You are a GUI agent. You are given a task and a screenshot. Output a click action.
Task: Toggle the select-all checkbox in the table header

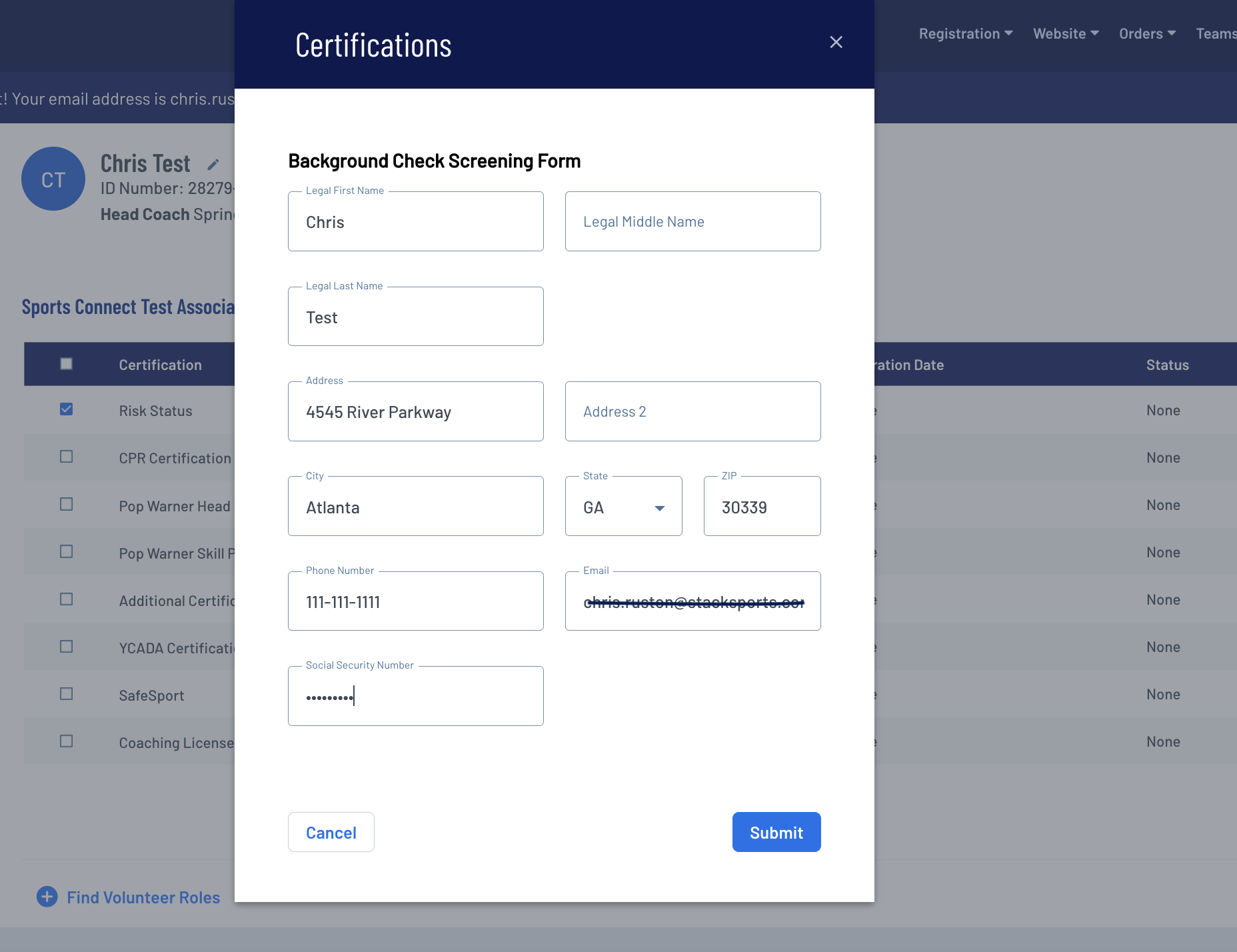pyautogui.click(x=66, y=363)
